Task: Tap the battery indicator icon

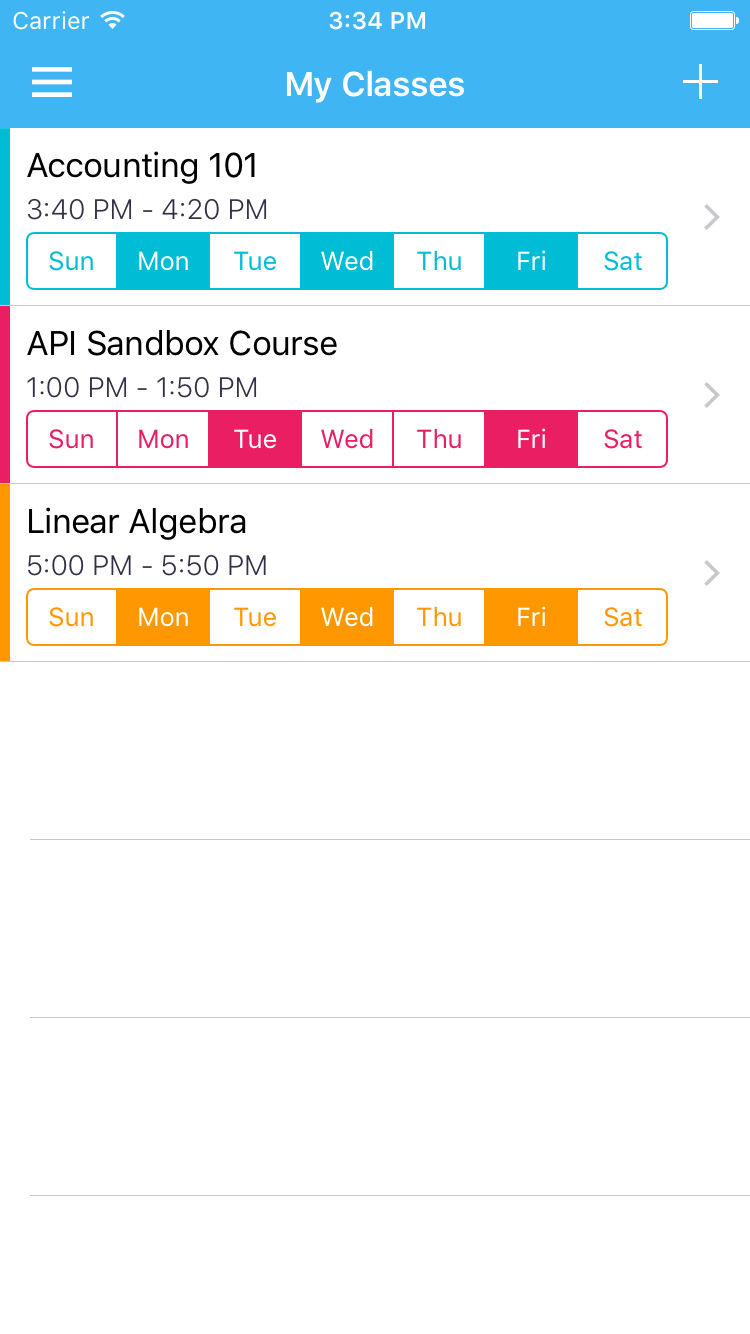Action: point(713,20)
